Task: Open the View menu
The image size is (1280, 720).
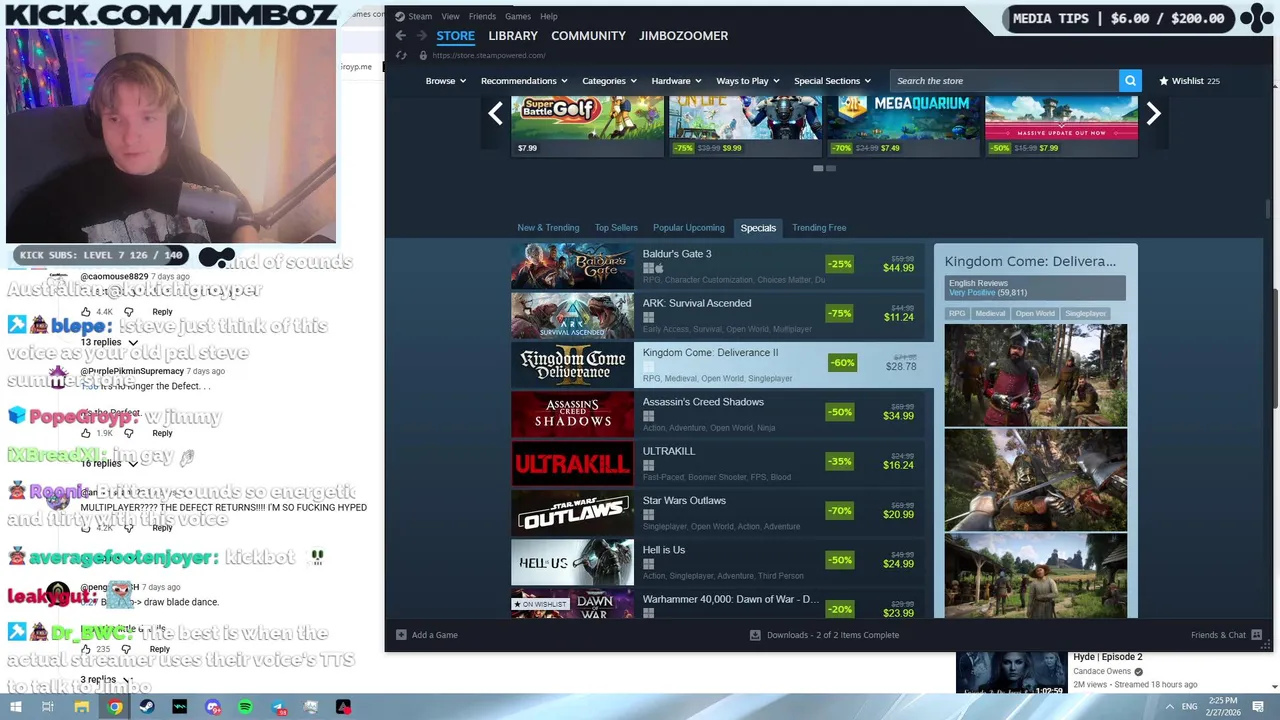Action: point(451,16)
